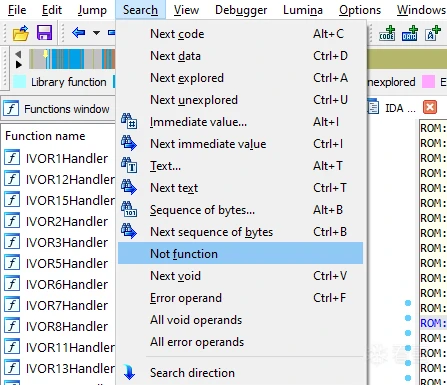Open the back-history dropdown arrow

[x=96, y=33]
